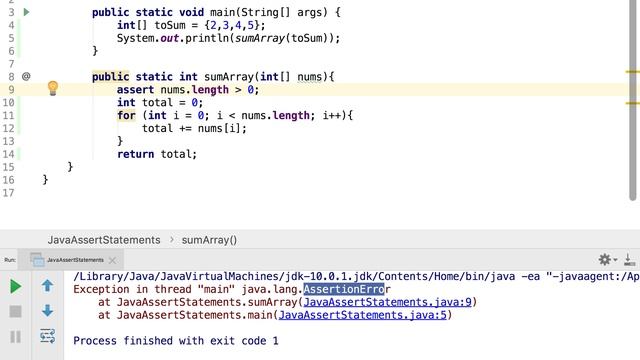Click the assert keyword on line 9
640x360 pixels.
[x=136, y=90]
